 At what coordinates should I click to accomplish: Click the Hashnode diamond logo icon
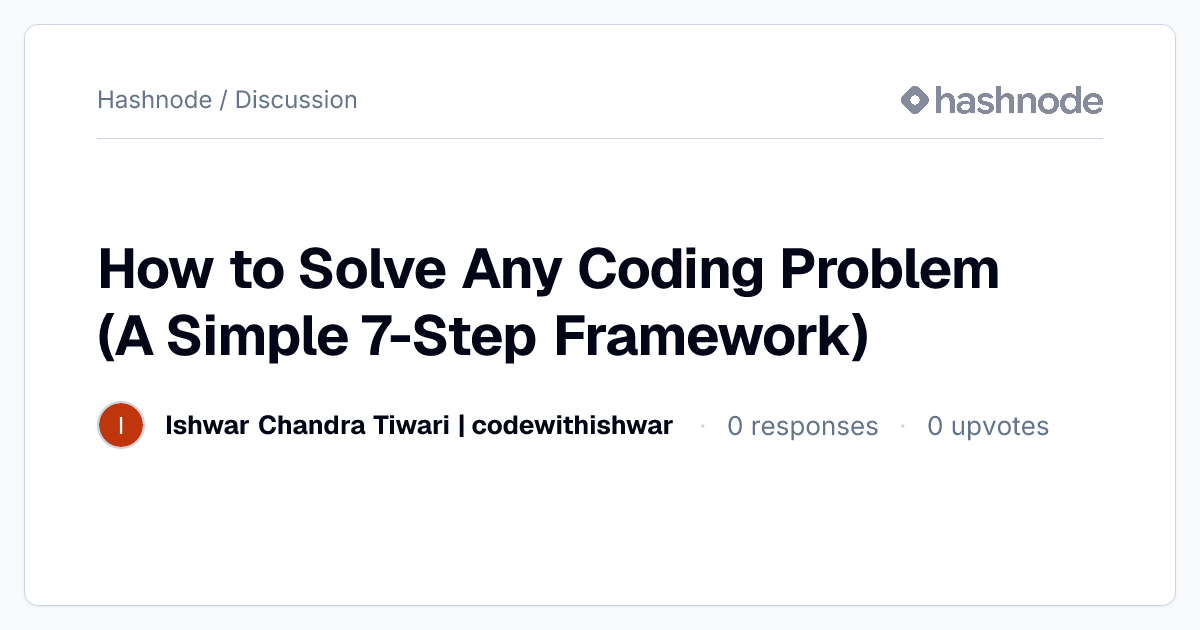pos(915,100)
